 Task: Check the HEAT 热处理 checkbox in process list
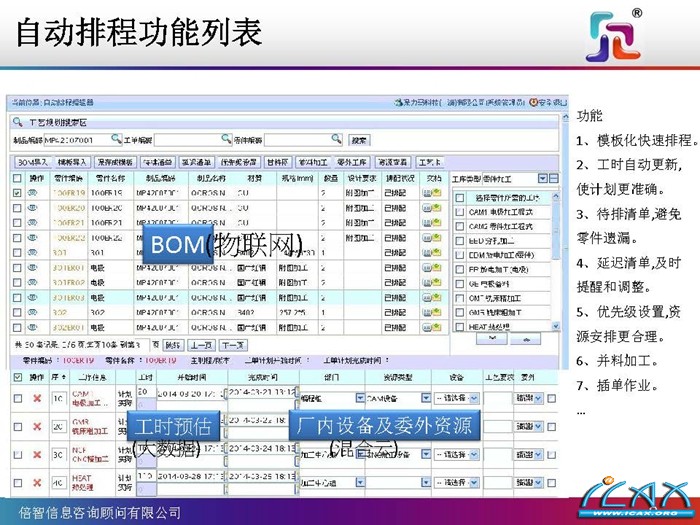(x=460, y=327)
